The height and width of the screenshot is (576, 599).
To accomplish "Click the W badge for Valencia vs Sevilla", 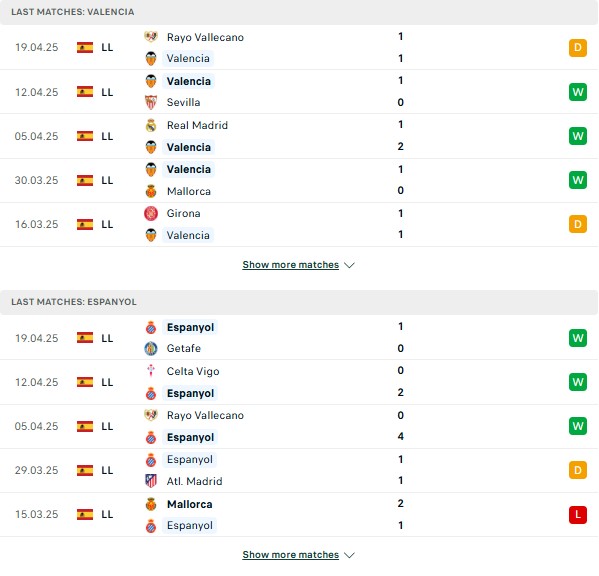I will 578,92.
